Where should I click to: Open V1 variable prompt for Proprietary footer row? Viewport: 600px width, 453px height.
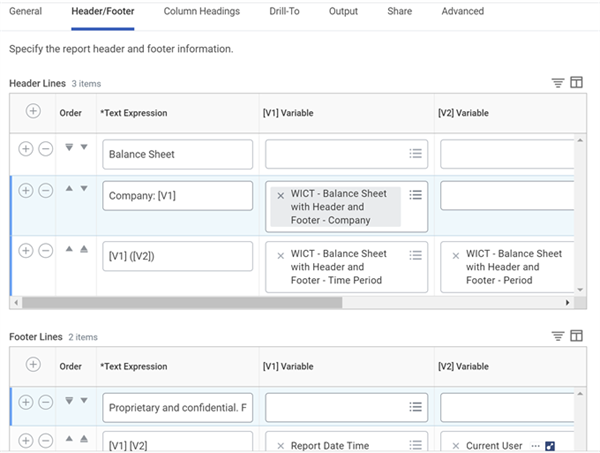click(415, 407)
